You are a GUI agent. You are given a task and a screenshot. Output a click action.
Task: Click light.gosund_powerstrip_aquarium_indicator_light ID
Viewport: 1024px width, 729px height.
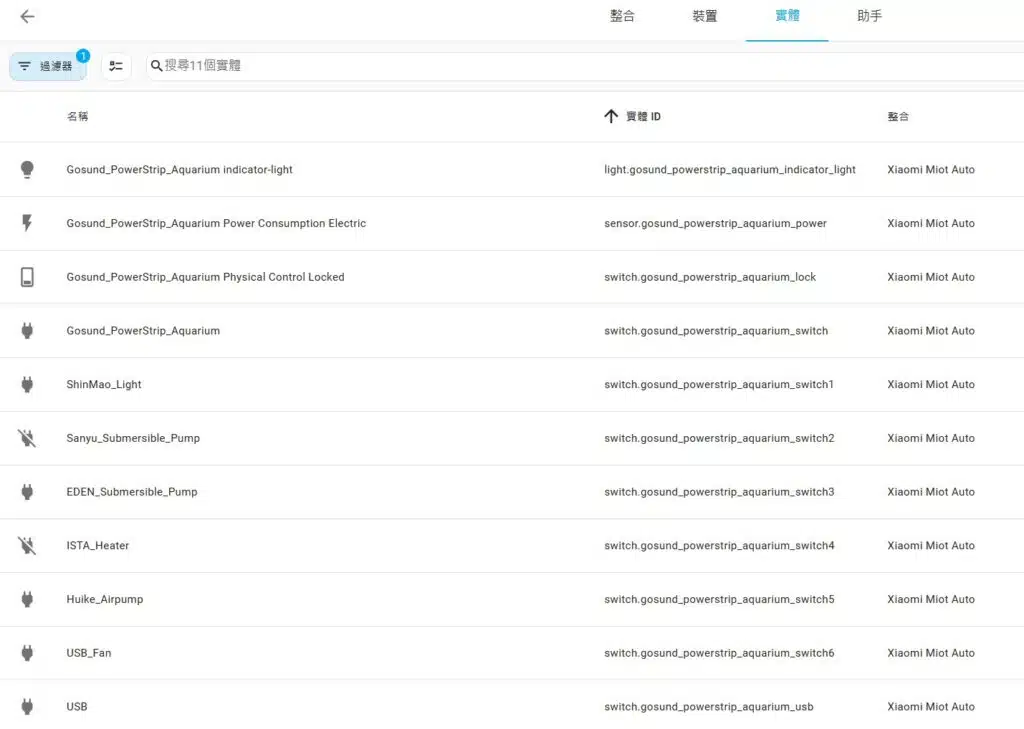[729, 170]
